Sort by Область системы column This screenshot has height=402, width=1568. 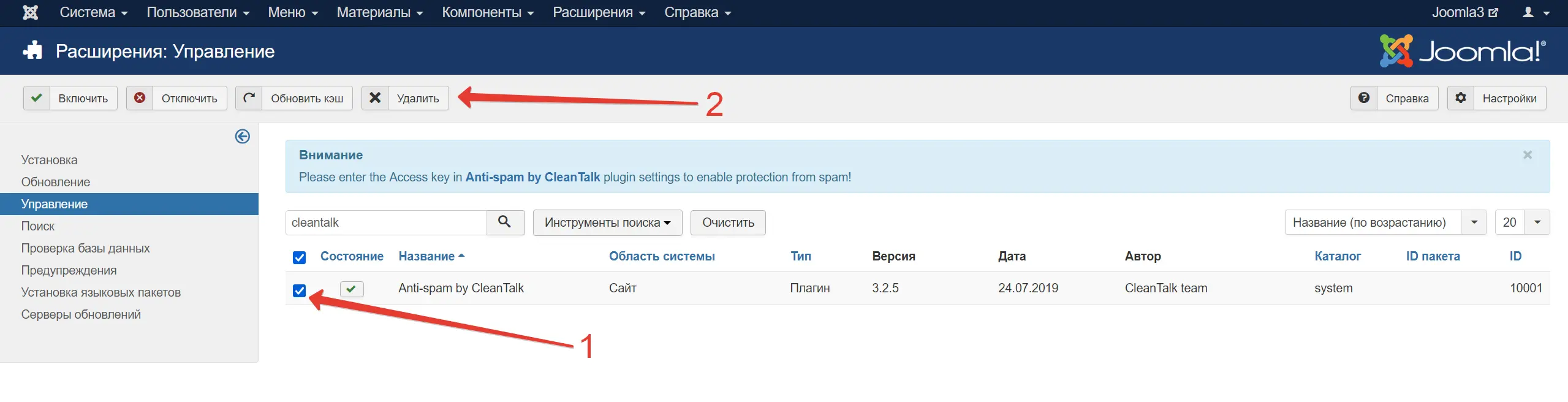tap(662, 256)
